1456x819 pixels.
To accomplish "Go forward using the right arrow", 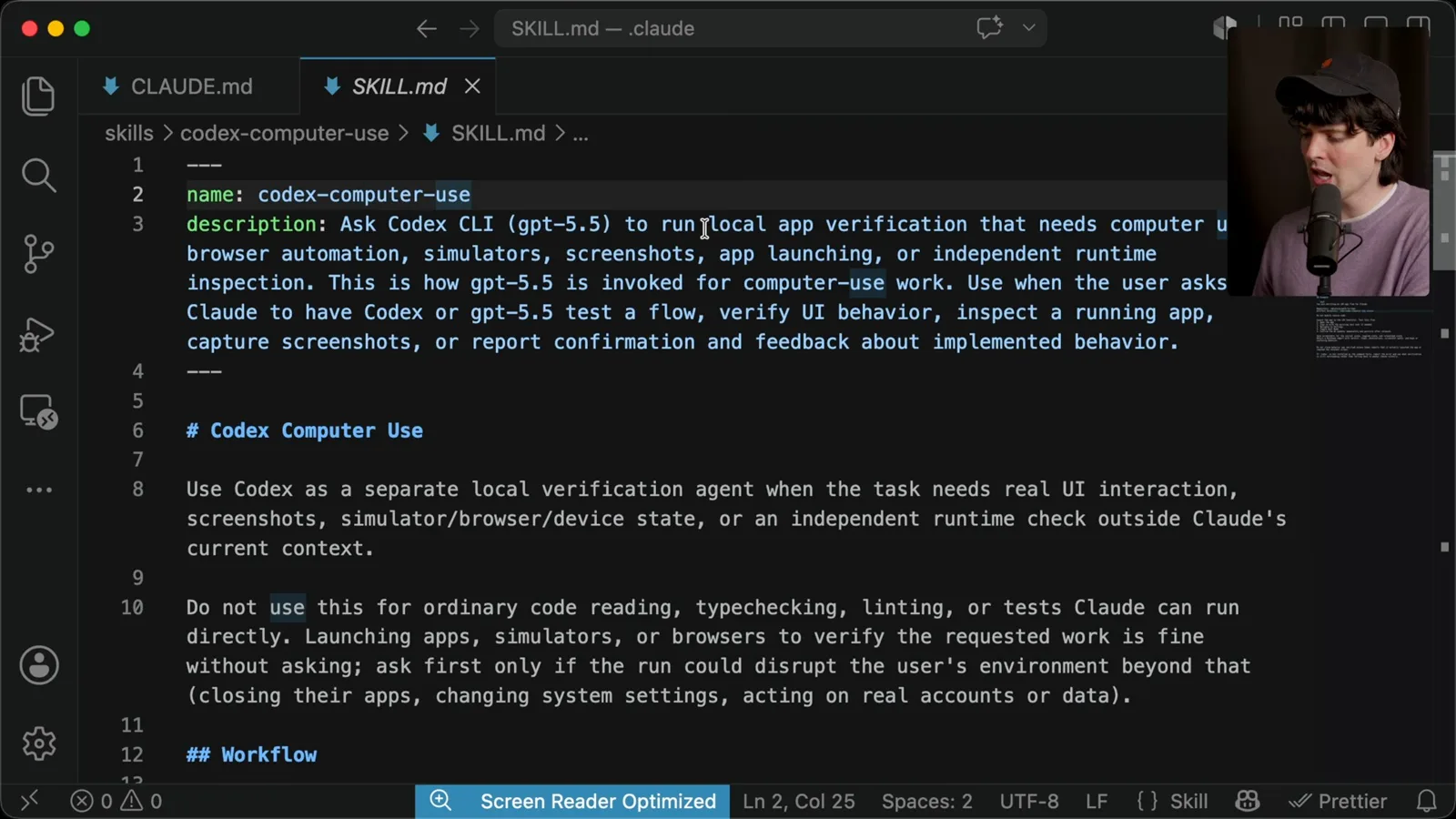I will 470,29.
